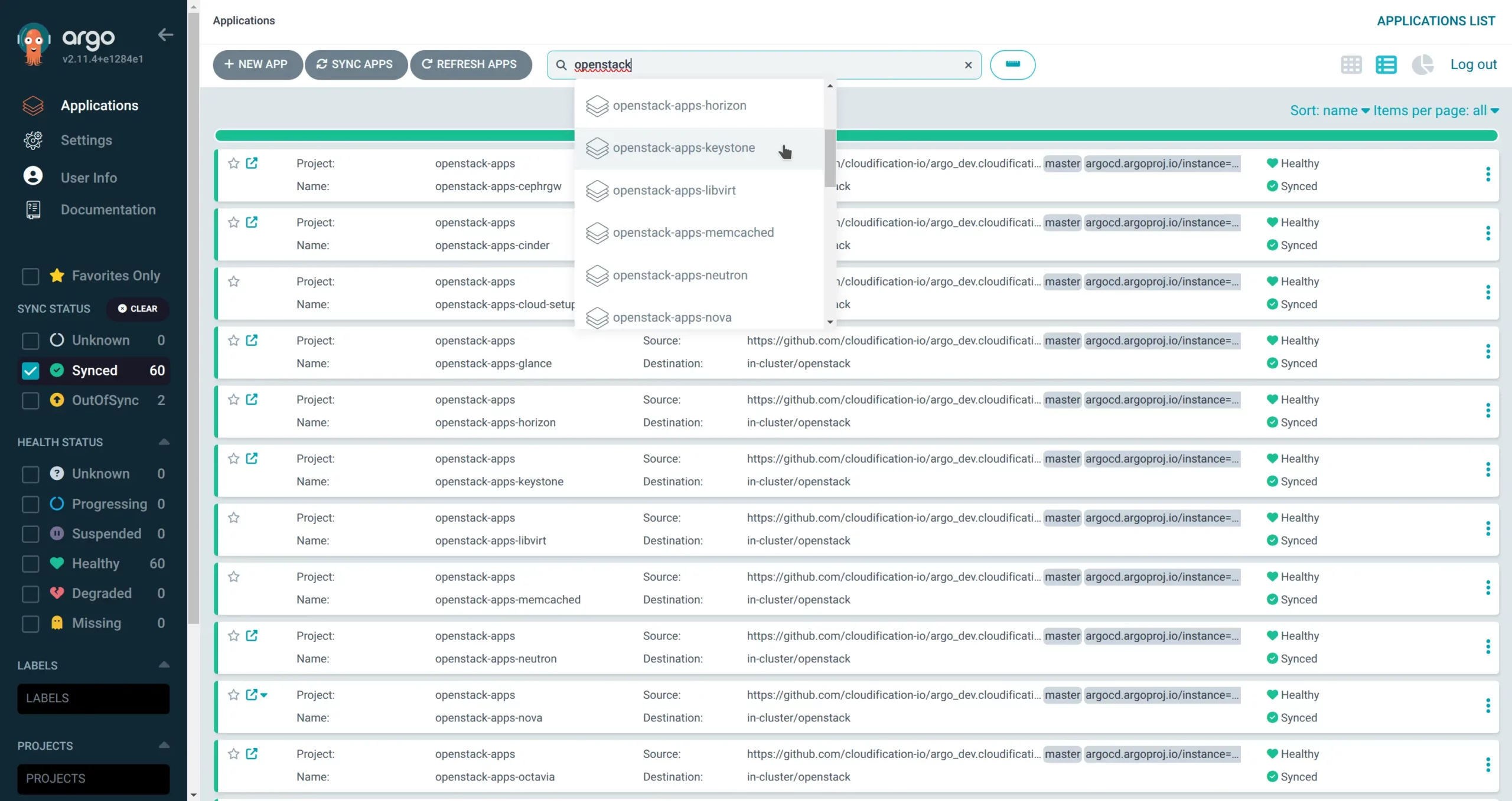Toggle Favorites Only checkbox
The image size is (1512, 801).
[30, 276]
